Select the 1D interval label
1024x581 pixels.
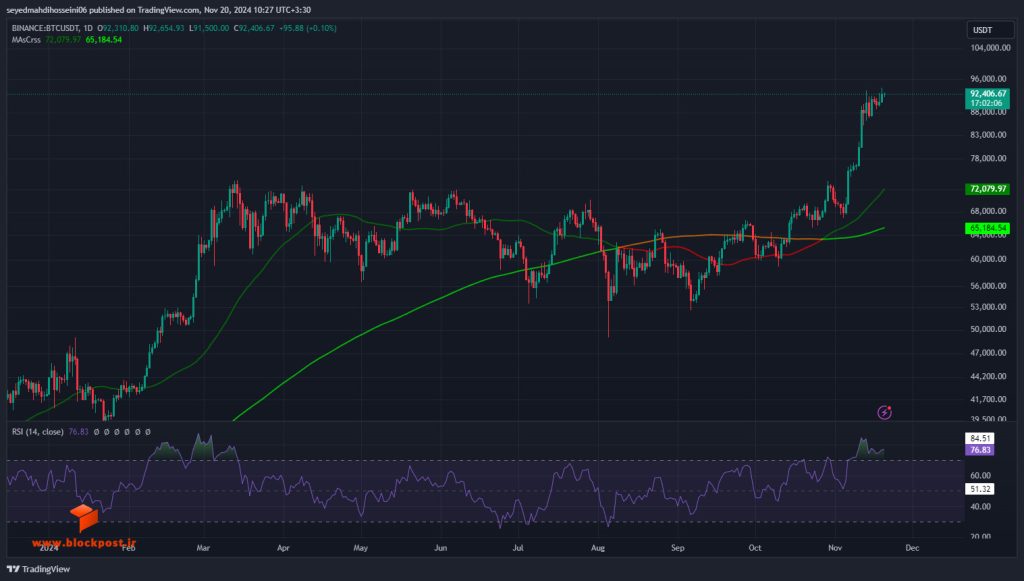click(x=88, y=29)
